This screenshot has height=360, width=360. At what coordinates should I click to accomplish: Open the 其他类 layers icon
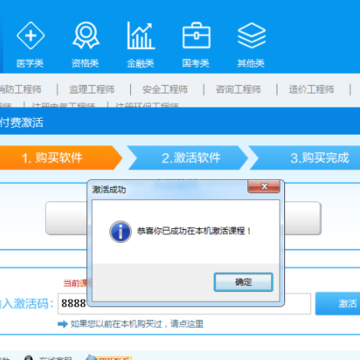(x=251, y=36)
